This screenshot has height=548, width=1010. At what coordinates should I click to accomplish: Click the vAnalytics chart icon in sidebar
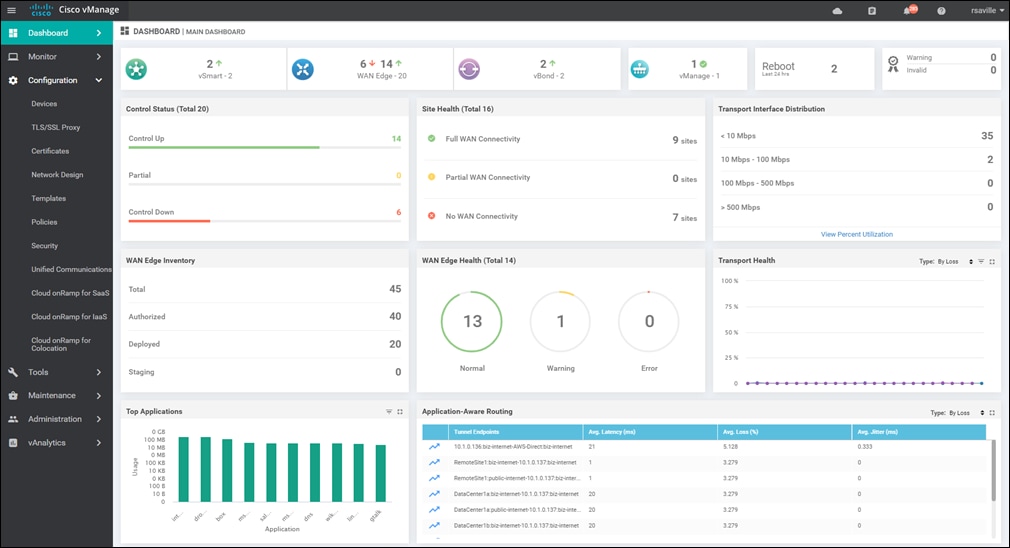point(13,443)
